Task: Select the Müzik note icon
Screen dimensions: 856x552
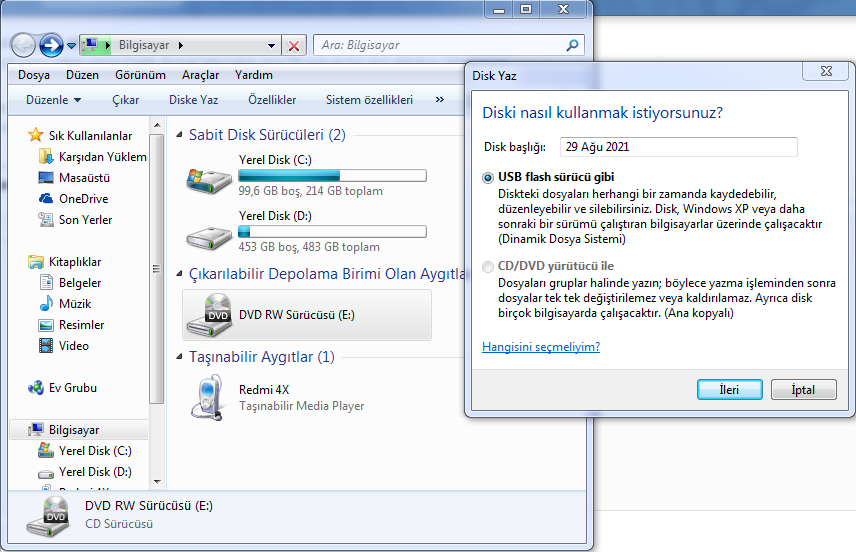Action: (46, 303)
